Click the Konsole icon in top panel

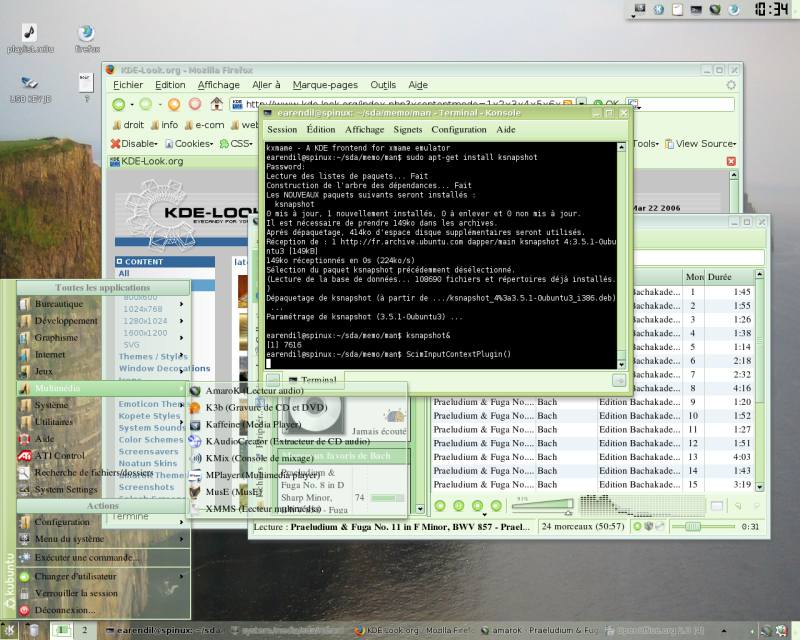click(696, 9)
